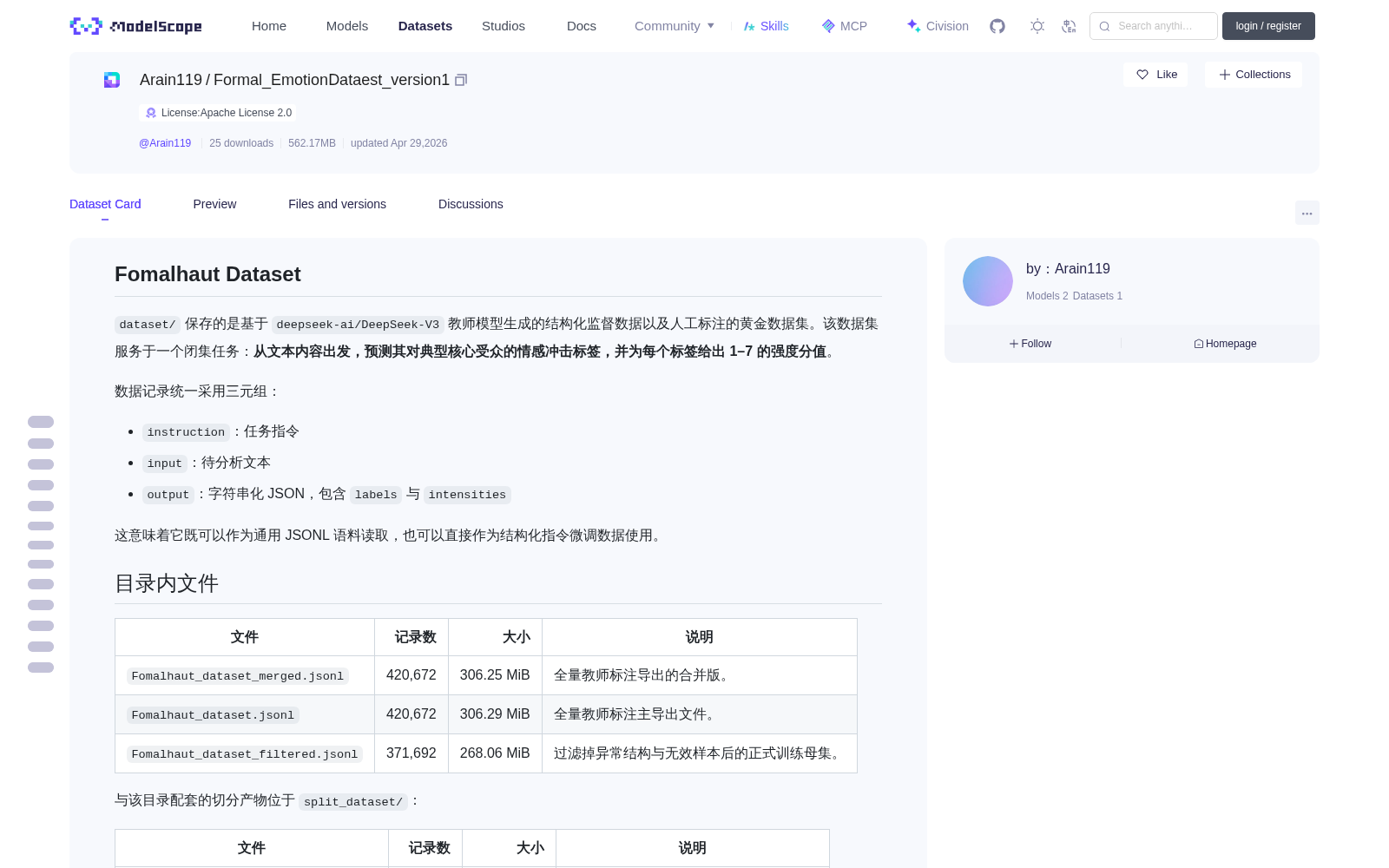Click the Apache License 2.0 tag
The image size is (1389, 868).
point(217,113)
